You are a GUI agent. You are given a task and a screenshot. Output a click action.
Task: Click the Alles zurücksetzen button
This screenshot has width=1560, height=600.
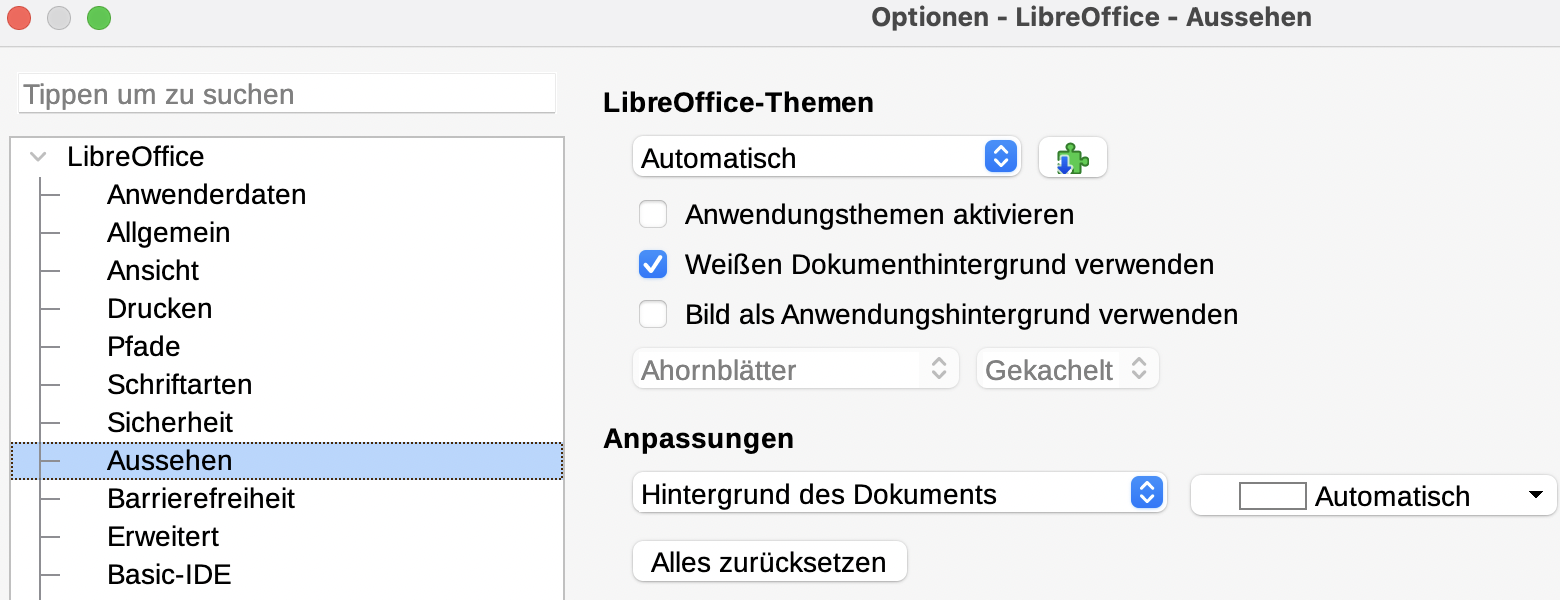click(x=769, y=561)
